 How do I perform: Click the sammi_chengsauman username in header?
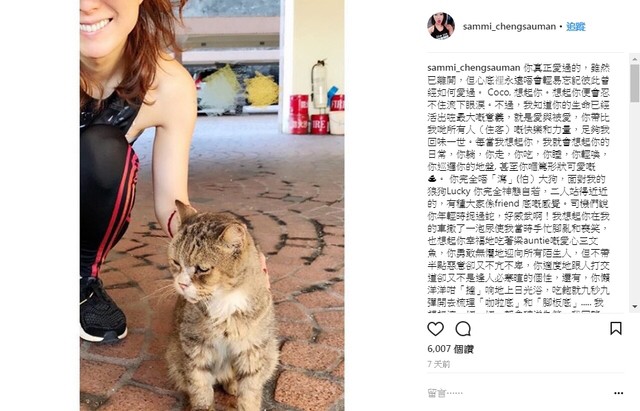point(509,27)
